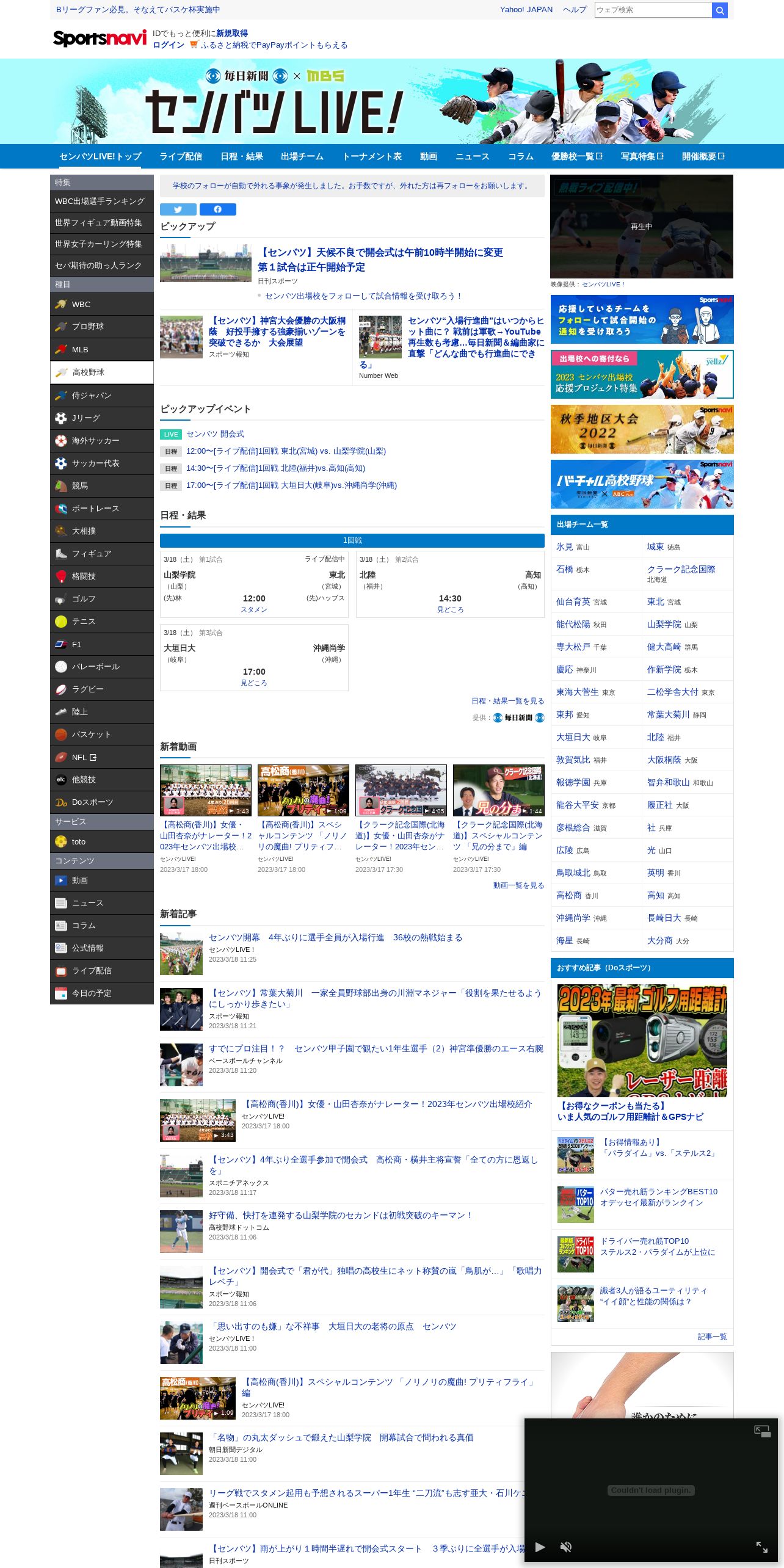Go to コラム nav tab
Image resolution: width=784 pixels, height=1568 pixels.
pos(521,156)
